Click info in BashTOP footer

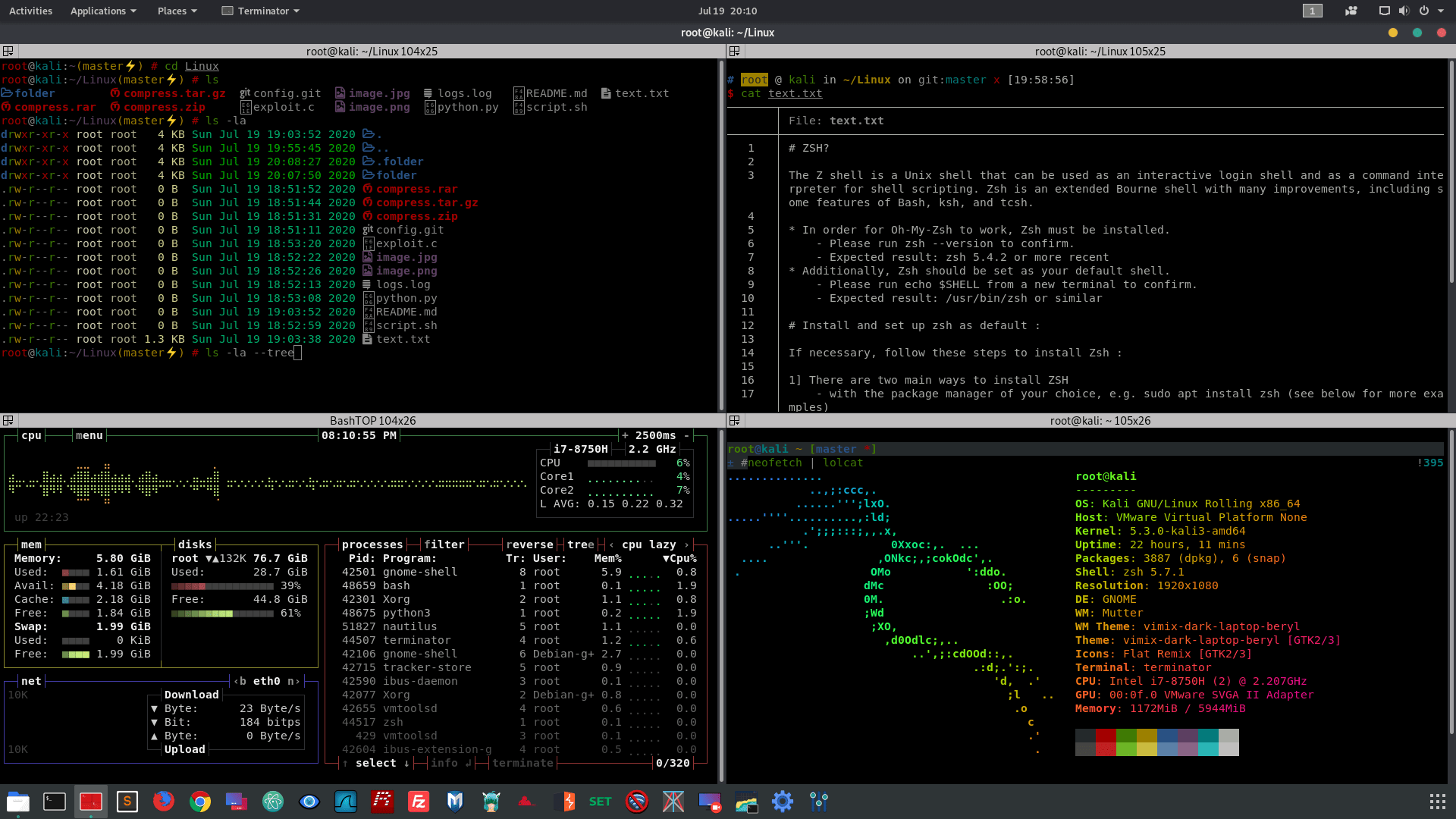[446, 763]
